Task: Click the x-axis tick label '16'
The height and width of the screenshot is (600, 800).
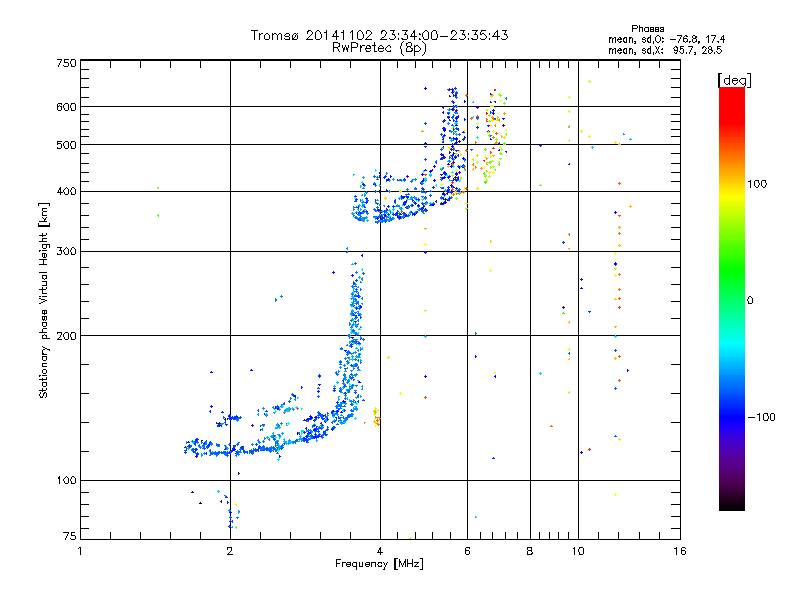Action: point(680,551)
